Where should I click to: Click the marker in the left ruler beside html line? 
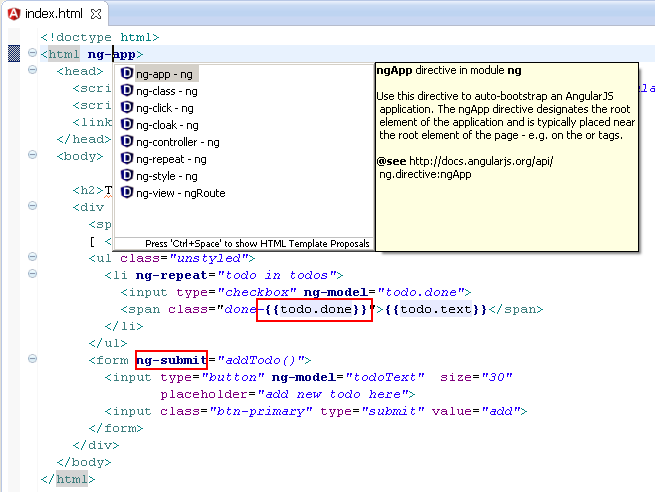coord(14,53)
